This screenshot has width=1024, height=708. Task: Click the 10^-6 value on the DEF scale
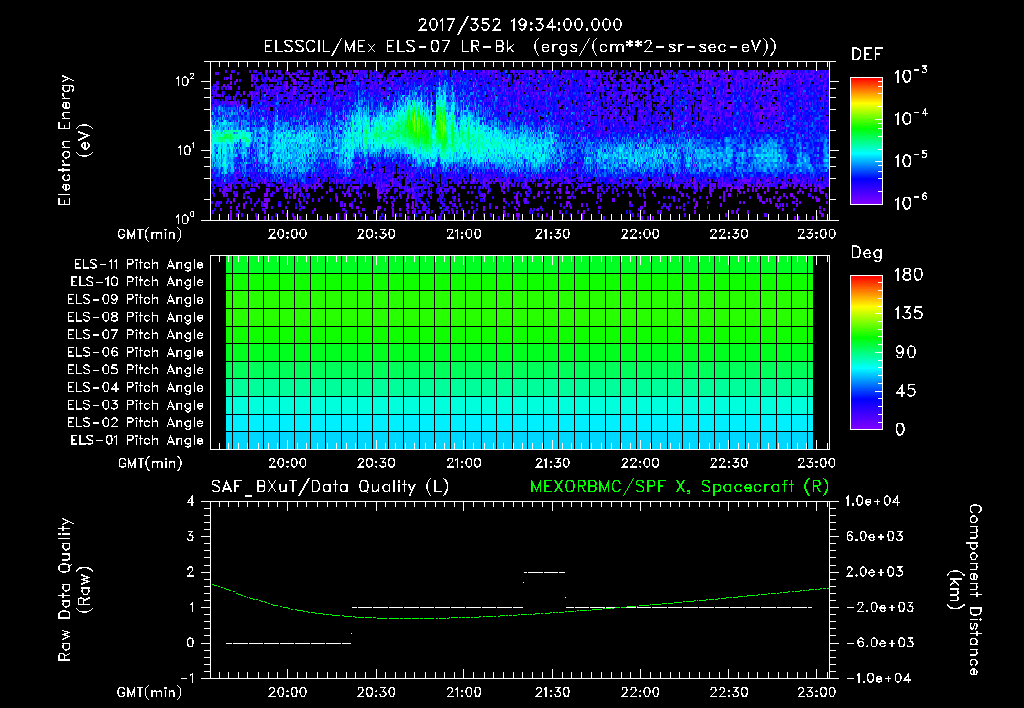(x=910, y=202)
